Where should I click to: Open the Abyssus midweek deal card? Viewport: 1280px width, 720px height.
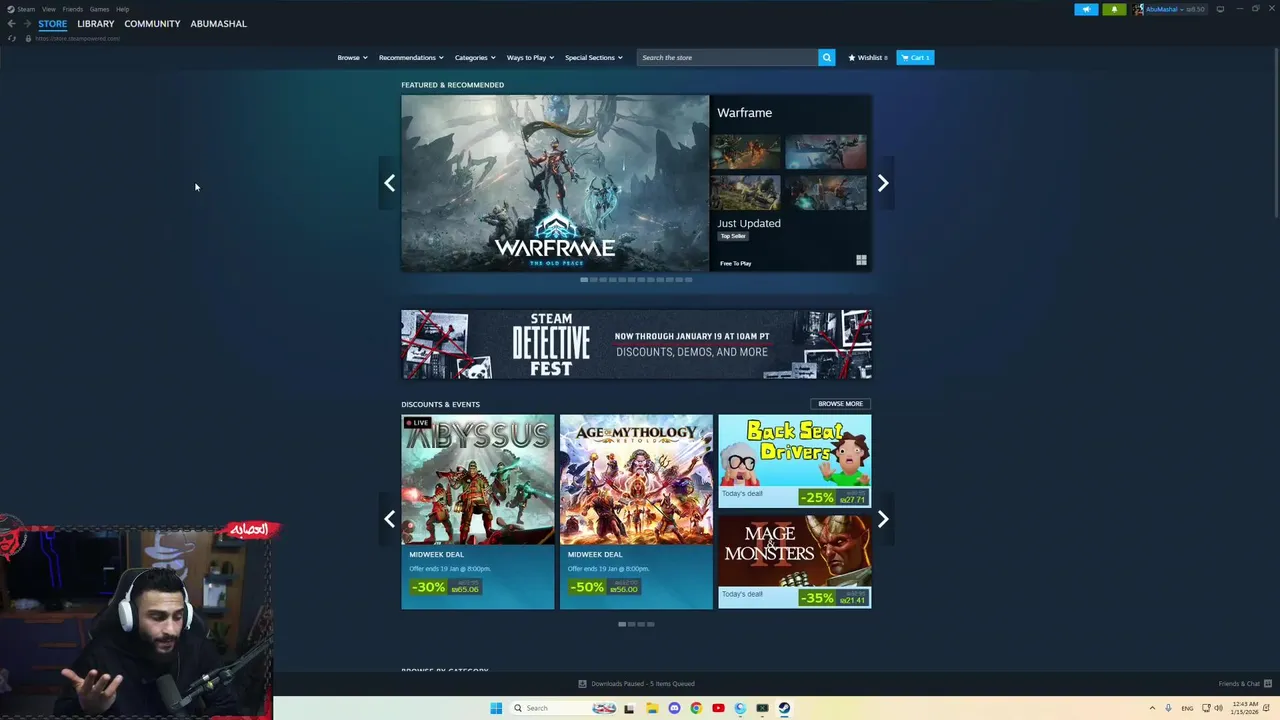tap(477, 511)
